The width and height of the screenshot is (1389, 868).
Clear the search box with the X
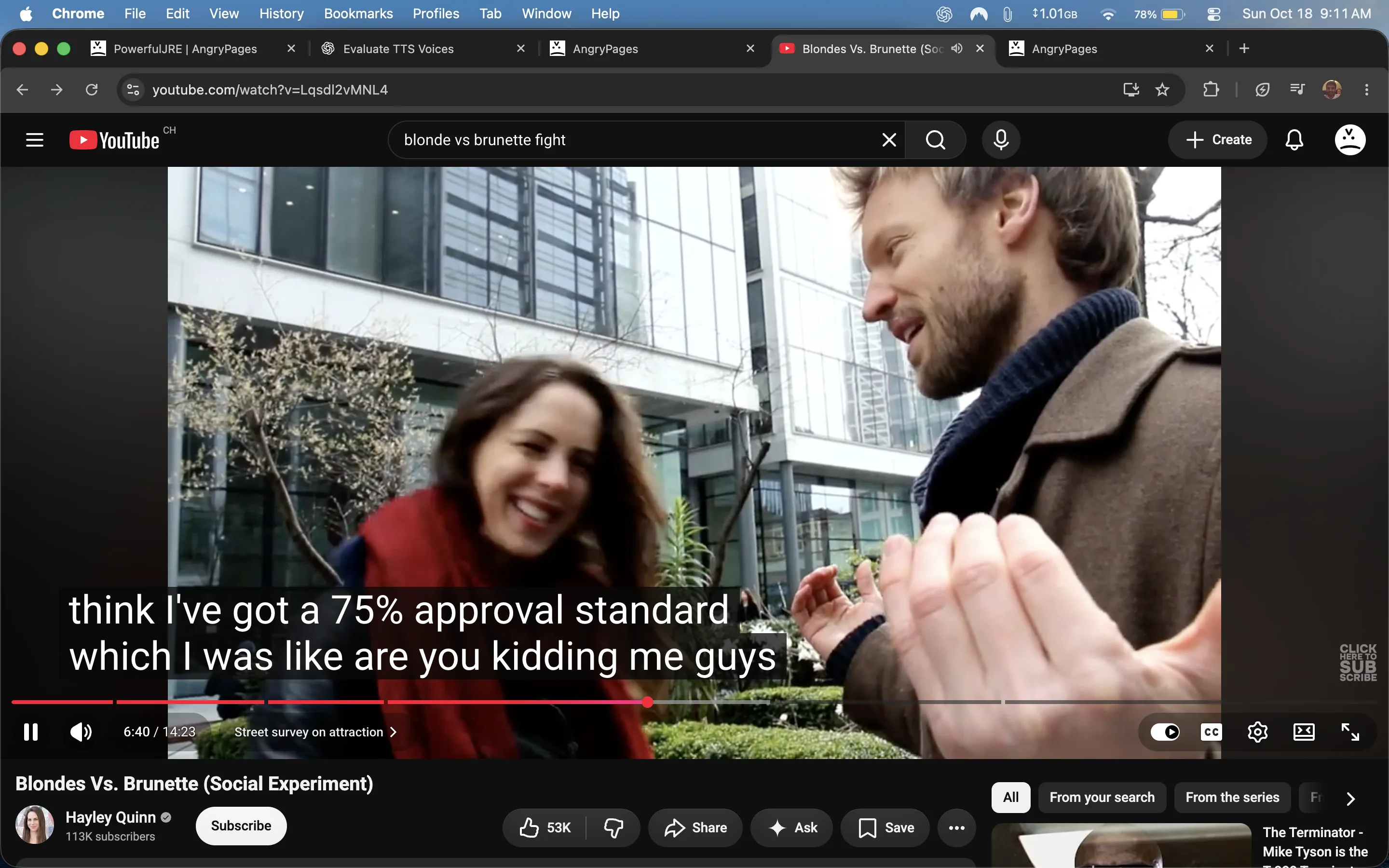[888, 139]
